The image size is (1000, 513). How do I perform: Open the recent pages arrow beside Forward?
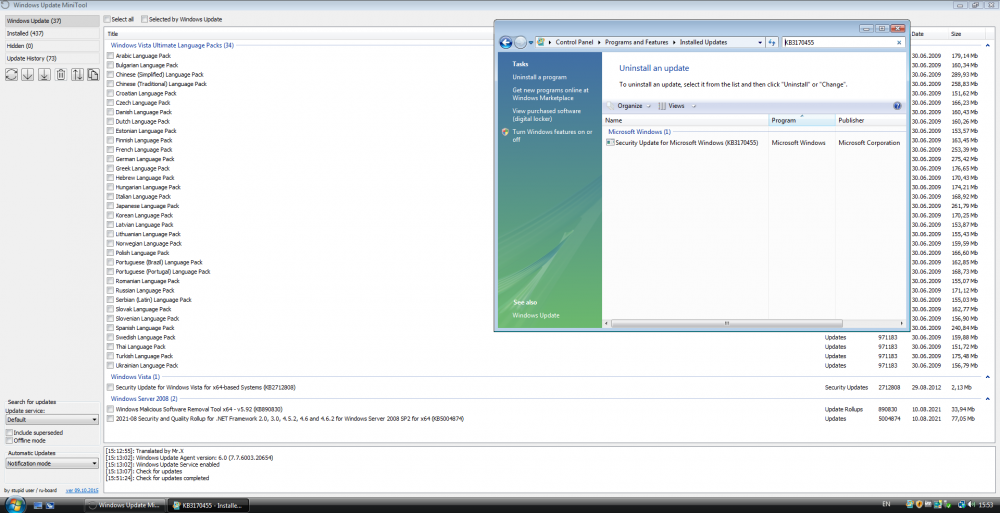531,43
